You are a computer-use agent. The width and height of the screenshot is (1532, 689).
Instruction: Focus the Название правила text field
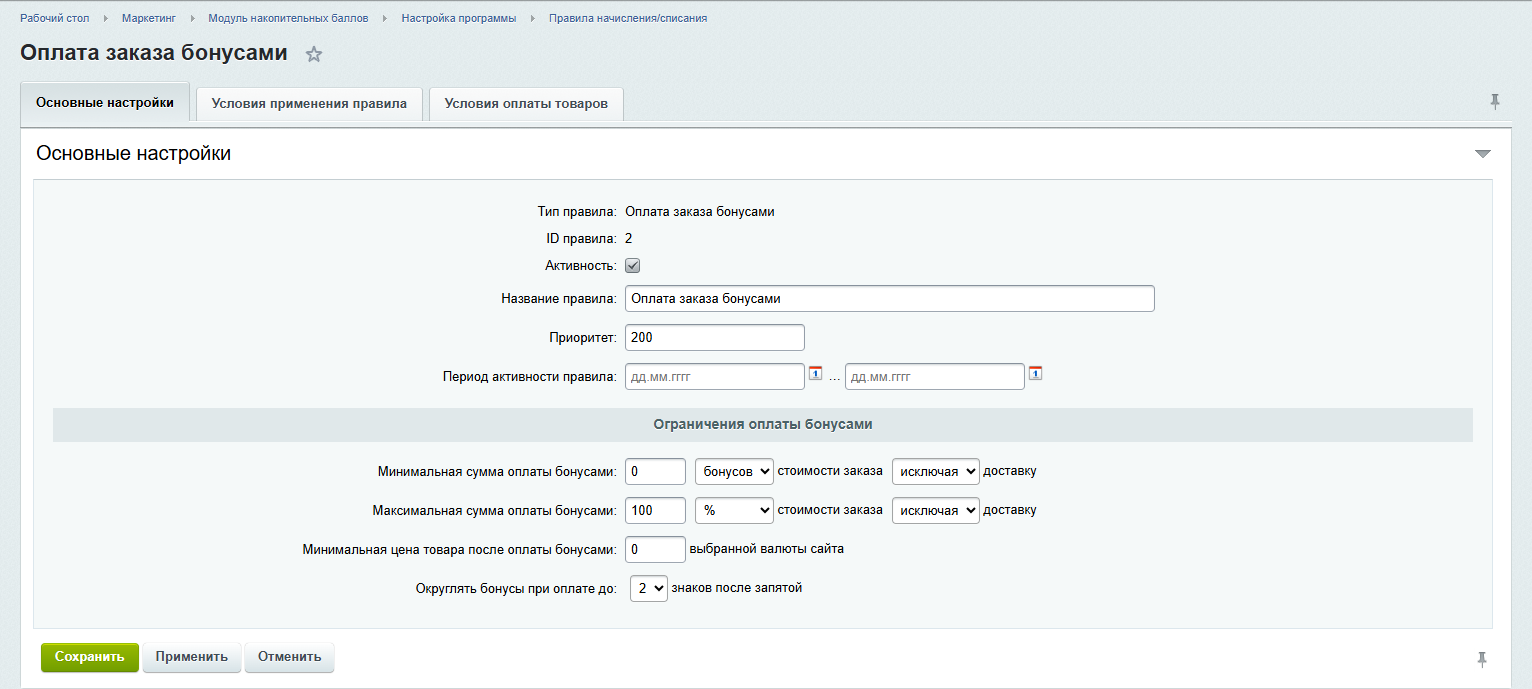(x=890, y=298)
